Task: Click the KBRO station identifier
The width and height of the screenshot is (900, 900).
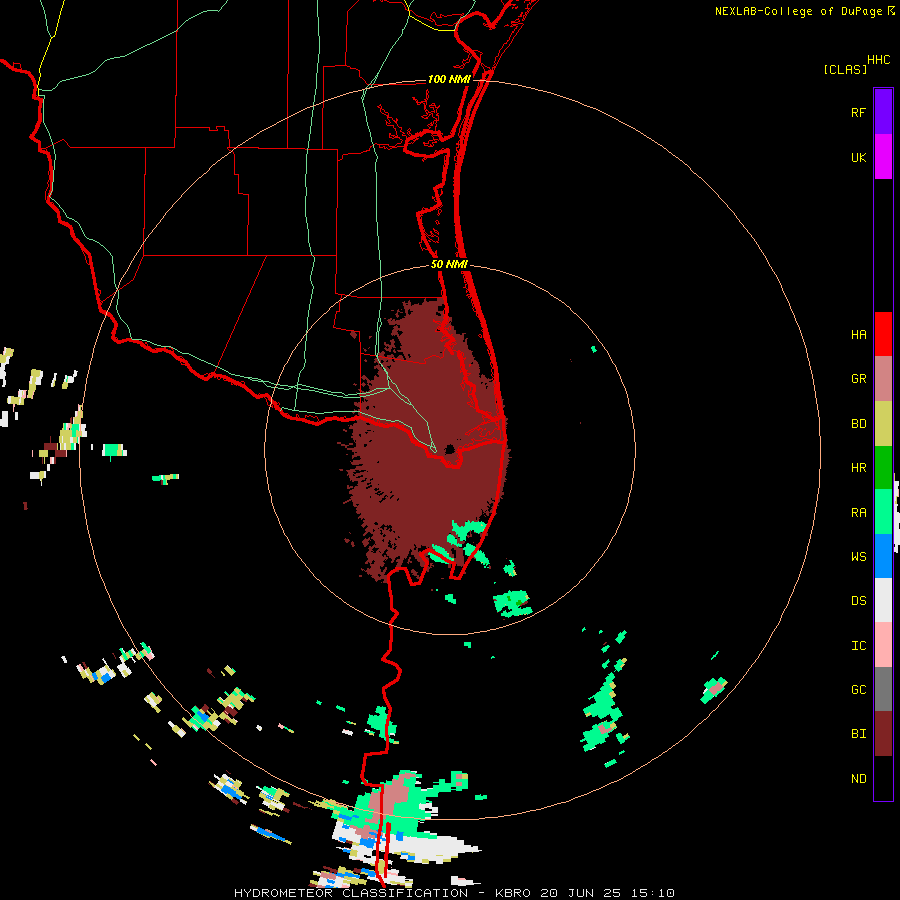Action: [x=513, y=893]
